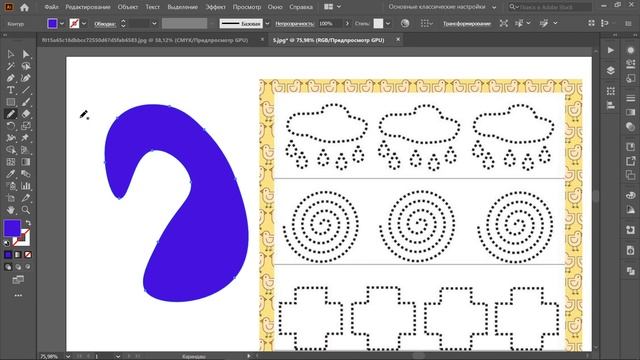Set paint mode to Color
Viewport: 640px width, 360px height.
8,255
